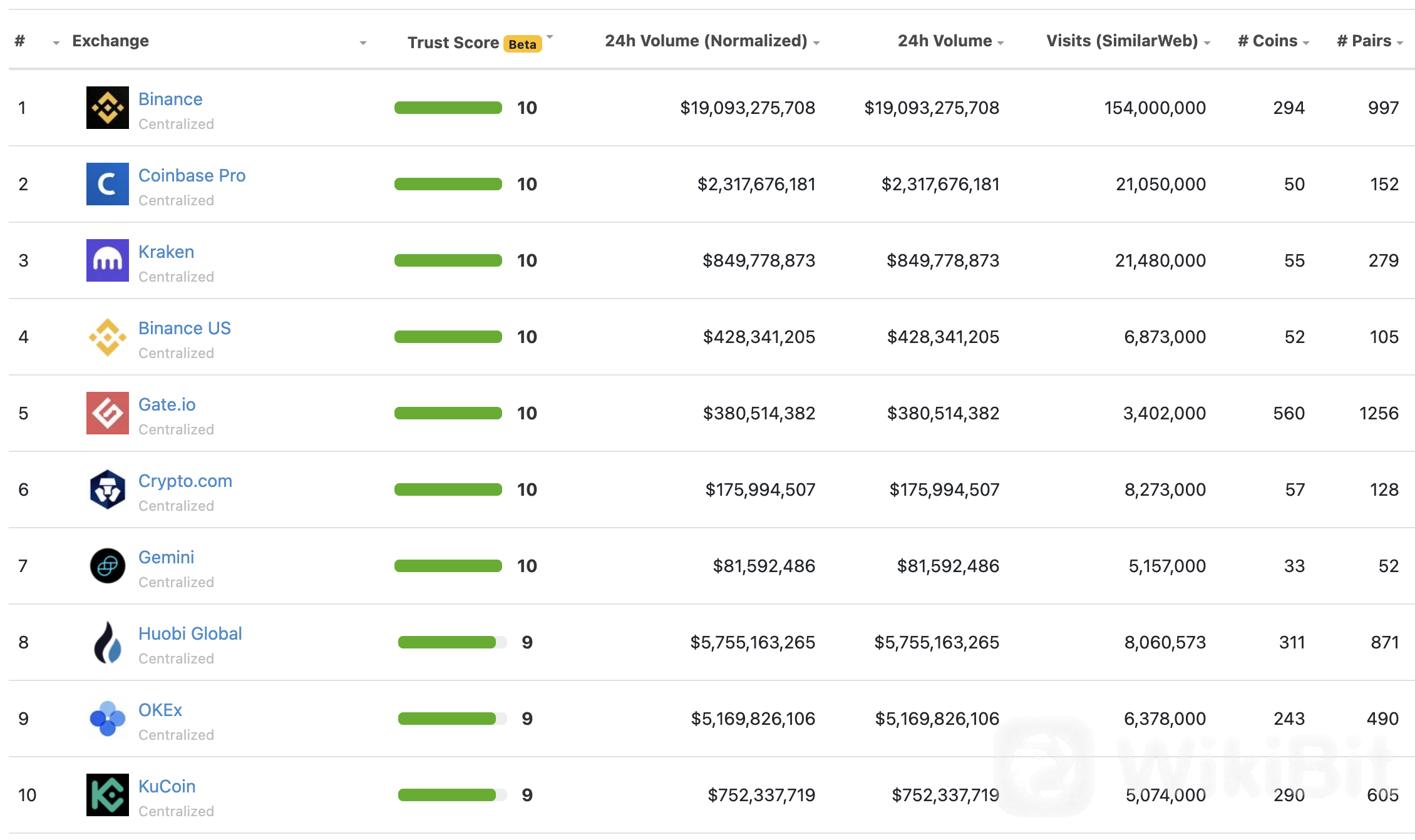Image resolution: width=1415 pixels, height=840 pixels.
Task: Click the KuCoin logo icon
Action: tap(108, 795)
